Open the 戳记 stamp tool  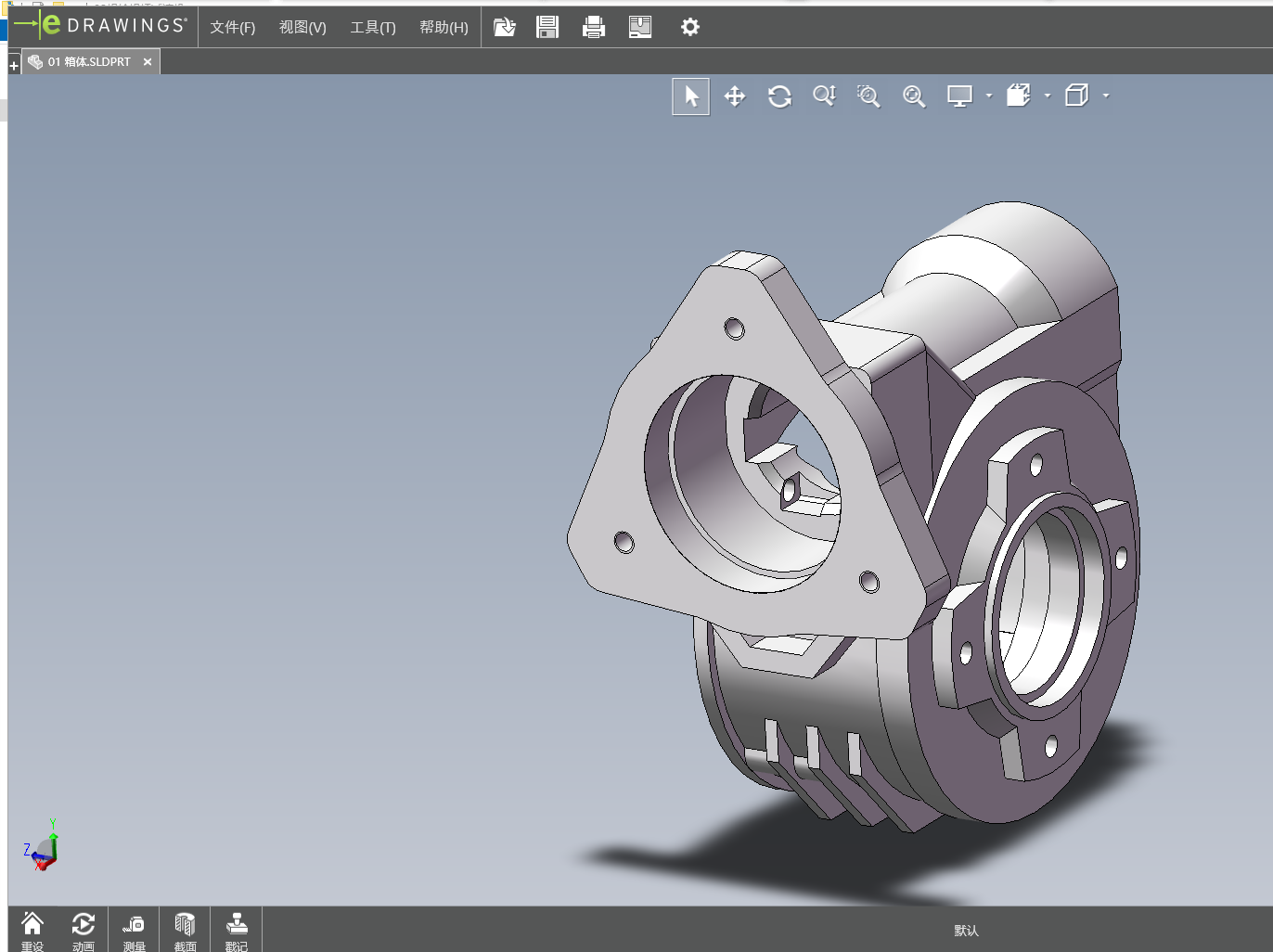point(237,931)
